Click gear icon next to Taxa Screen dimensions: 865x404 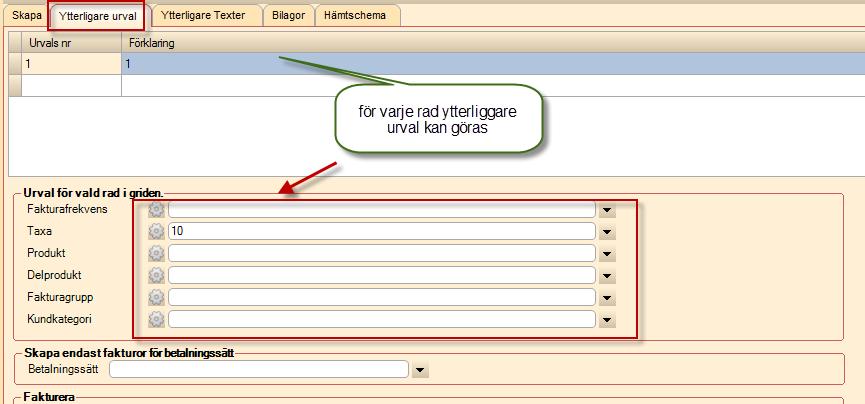point(157,231)
